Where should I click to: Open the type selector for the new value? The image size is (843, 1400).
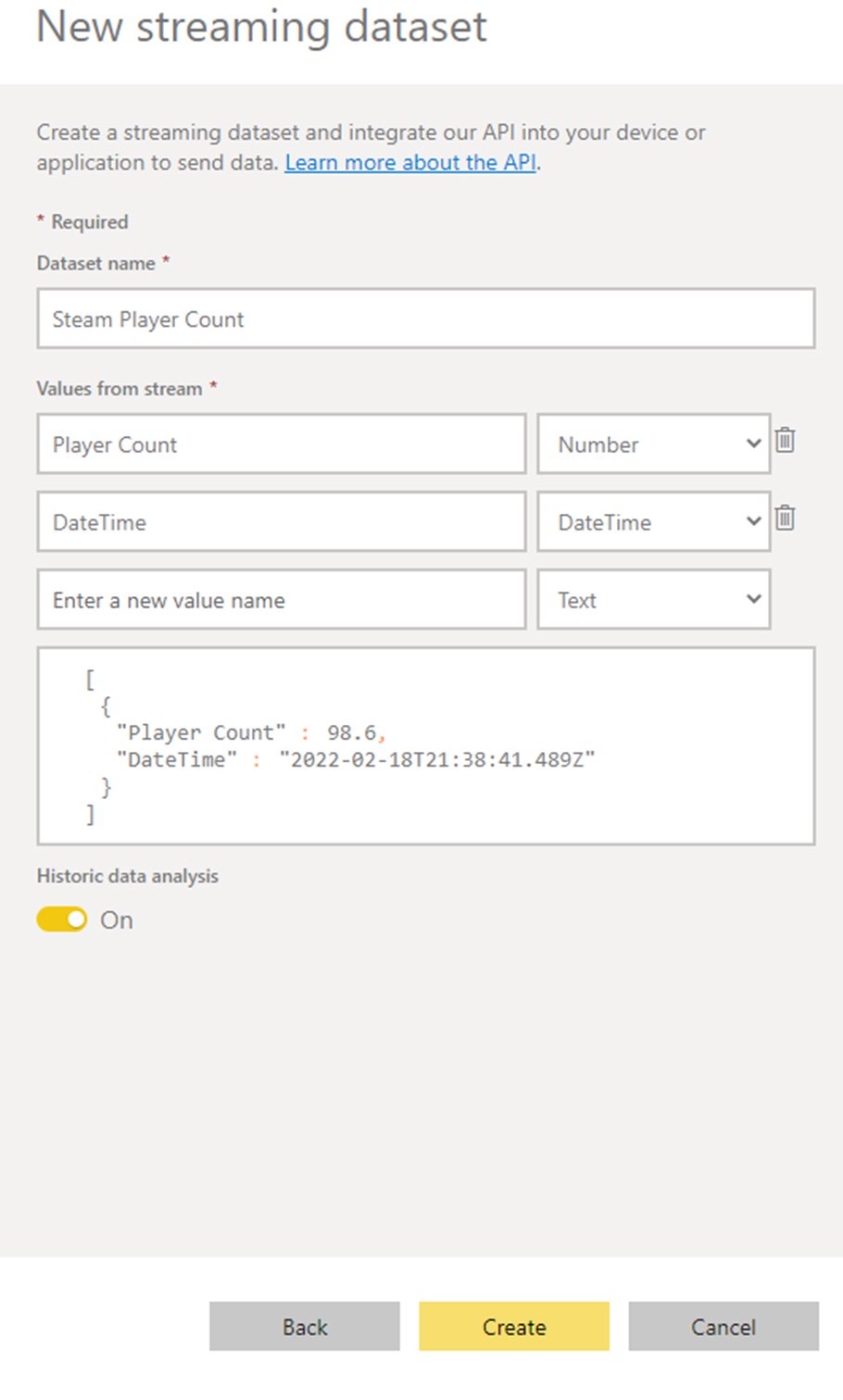(x=653, y=600)
